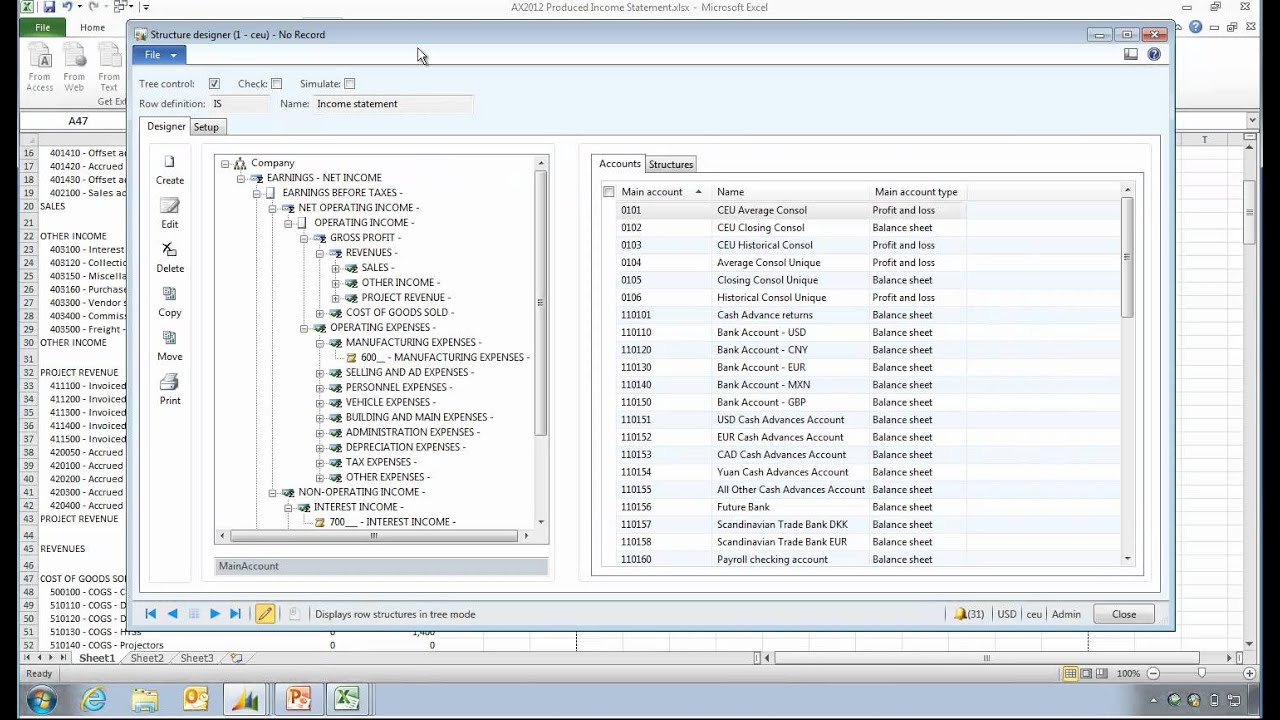Click Excel Undo icon

click(x=67, y=7)
